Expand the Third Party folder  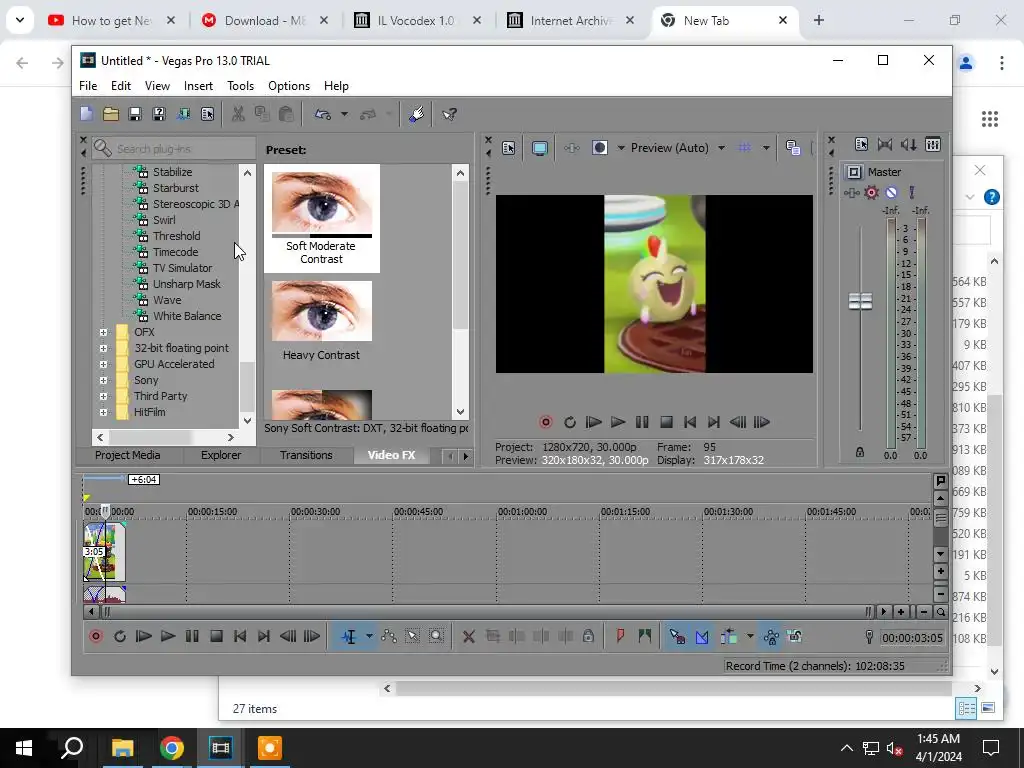click(103, 396)
